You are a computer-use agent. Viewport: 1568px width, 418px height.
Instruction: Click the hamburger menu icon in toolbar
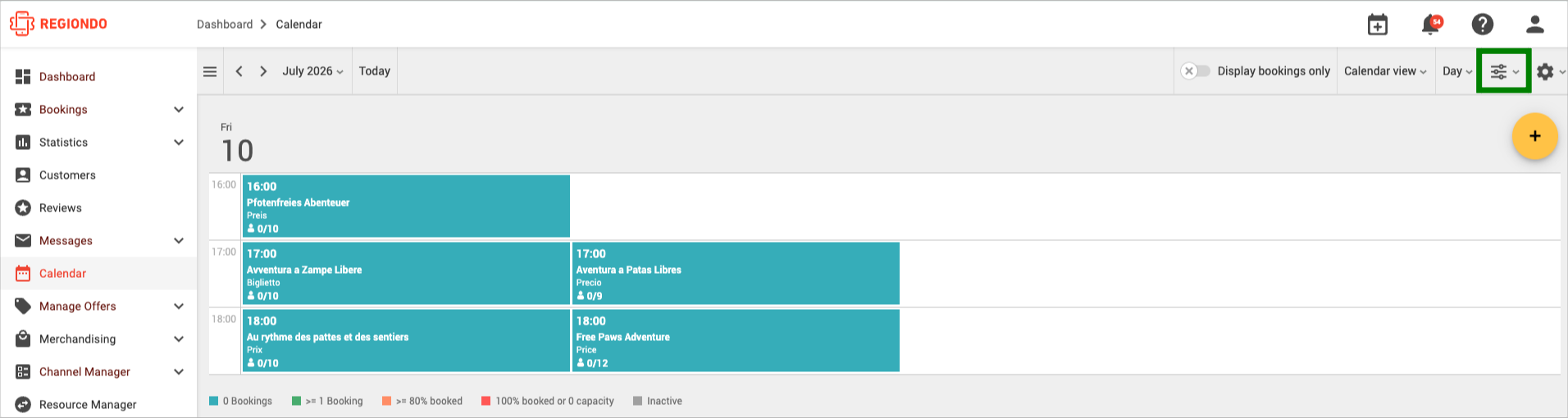(x=210, y=71)
